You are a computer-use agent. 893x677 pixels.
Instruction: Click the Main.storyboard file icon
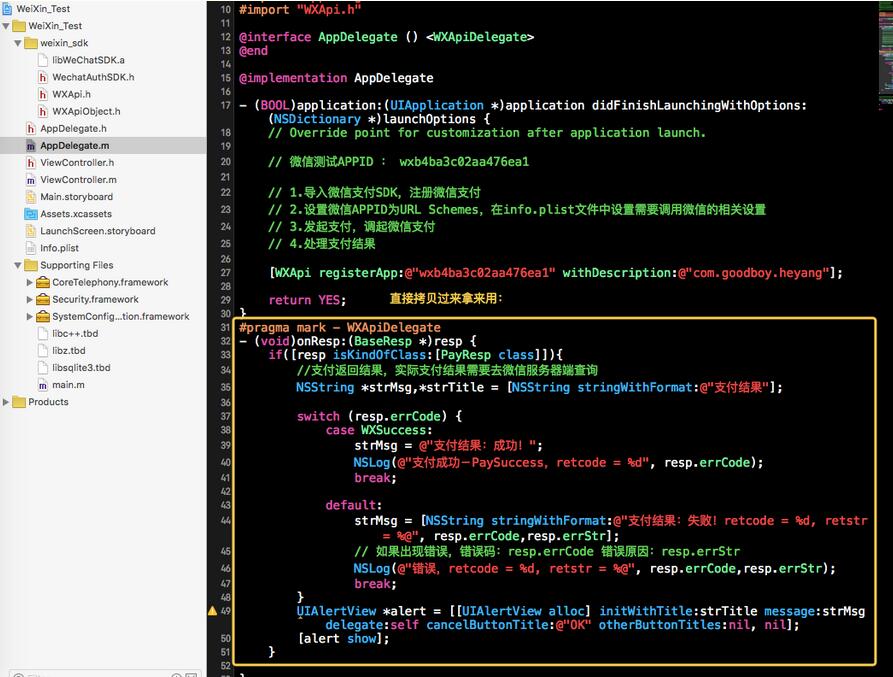(31, 197)
